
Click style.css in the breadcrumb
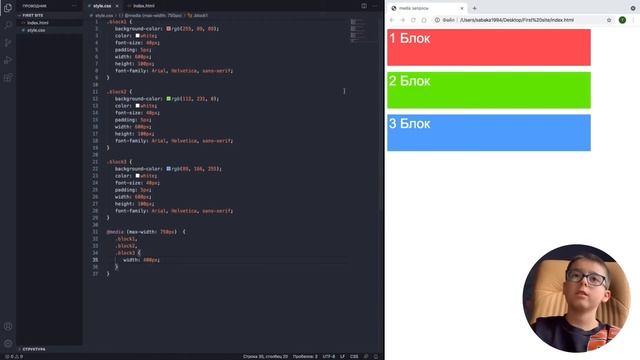[103, 16]
